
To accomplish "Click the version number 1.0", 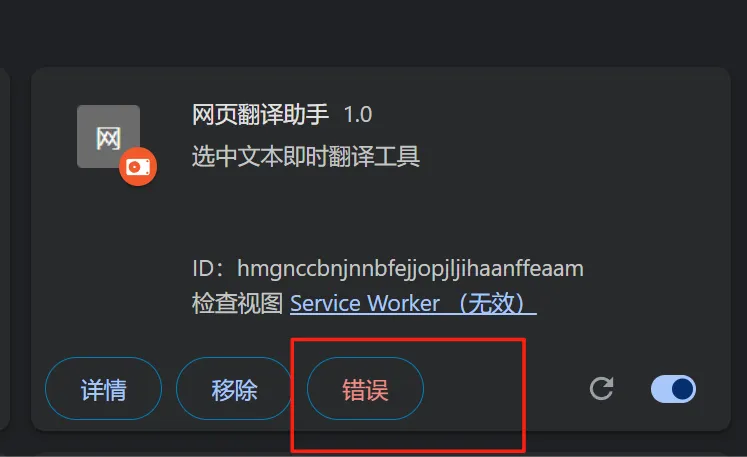I will click(x=358, y=115).
